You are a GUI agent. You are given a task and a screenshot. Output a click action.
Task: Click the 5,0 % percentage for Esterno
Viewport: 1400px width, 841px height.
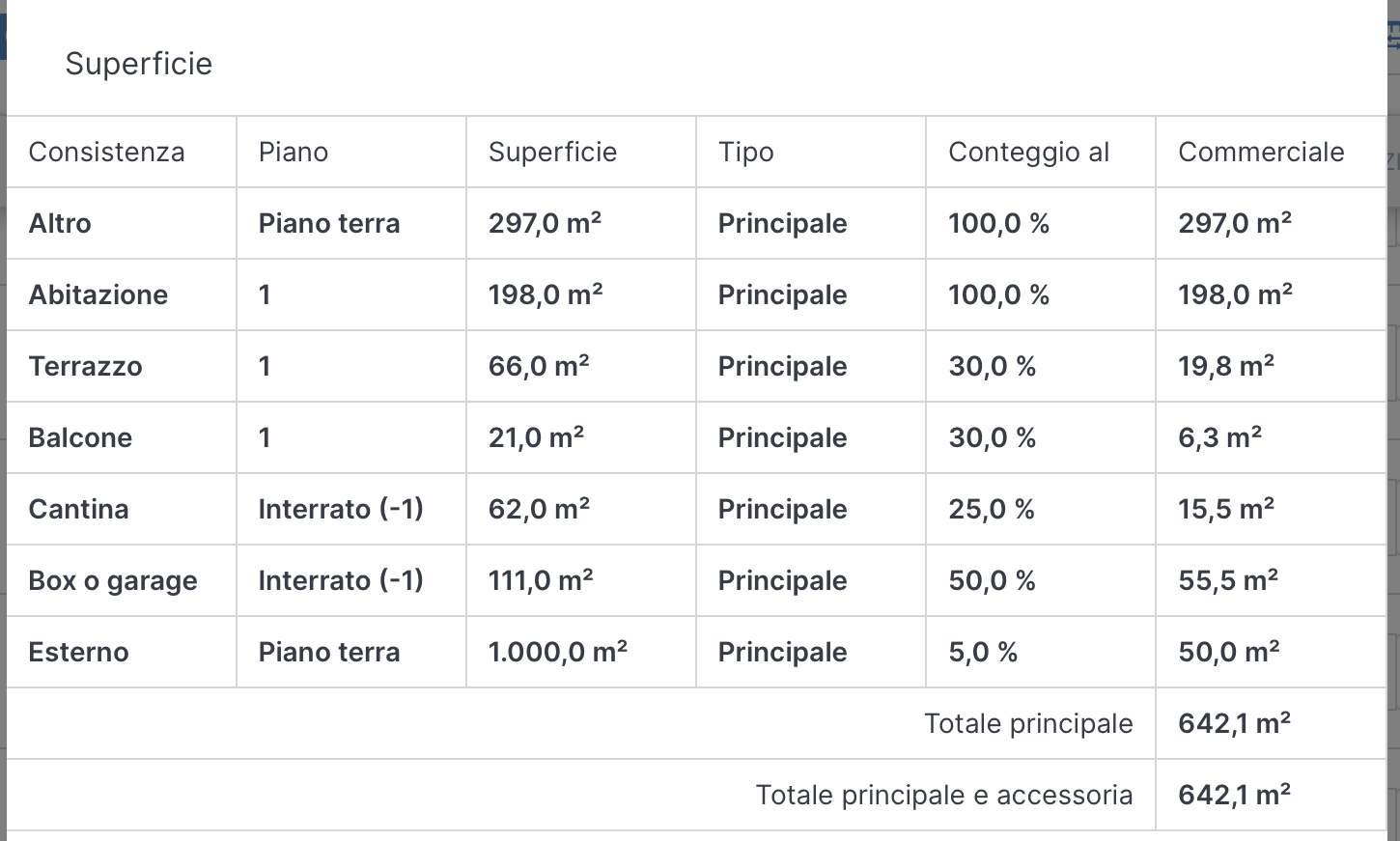pos(983,652)
